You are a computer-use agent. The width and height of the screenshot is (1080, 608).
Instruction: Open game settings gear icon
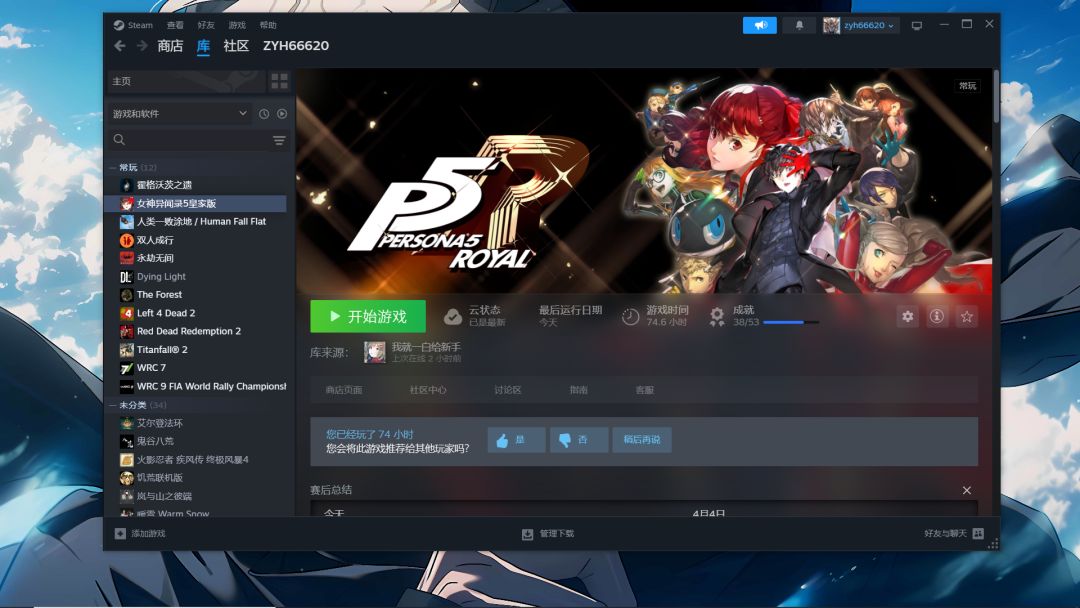tap(908, 316)
